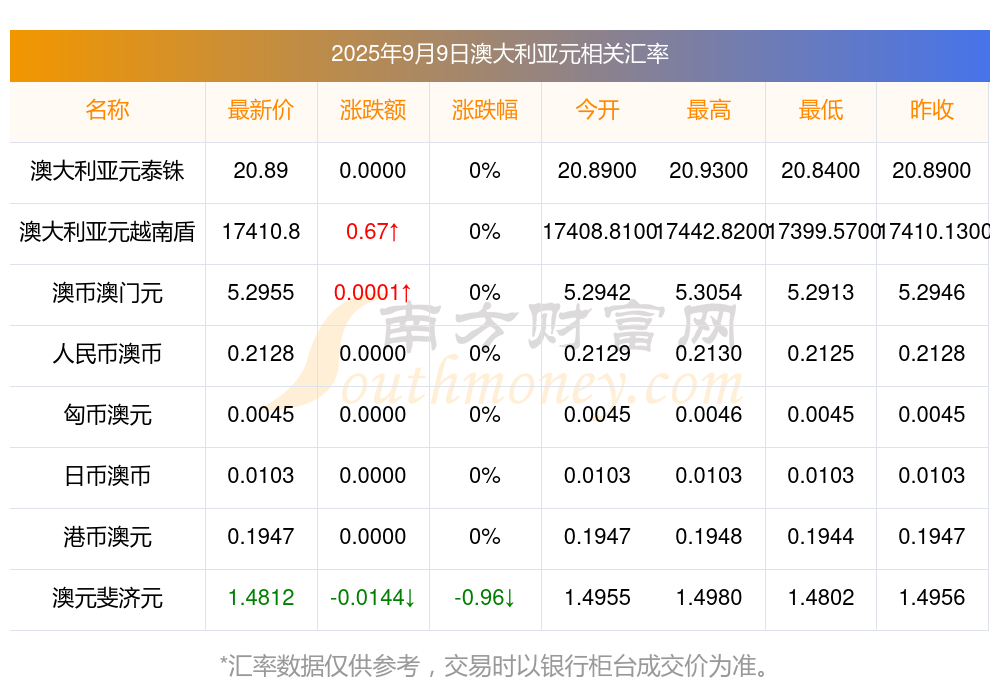Click the opening price 0.2129
1000x698 pixels.
tap(597, 353)
